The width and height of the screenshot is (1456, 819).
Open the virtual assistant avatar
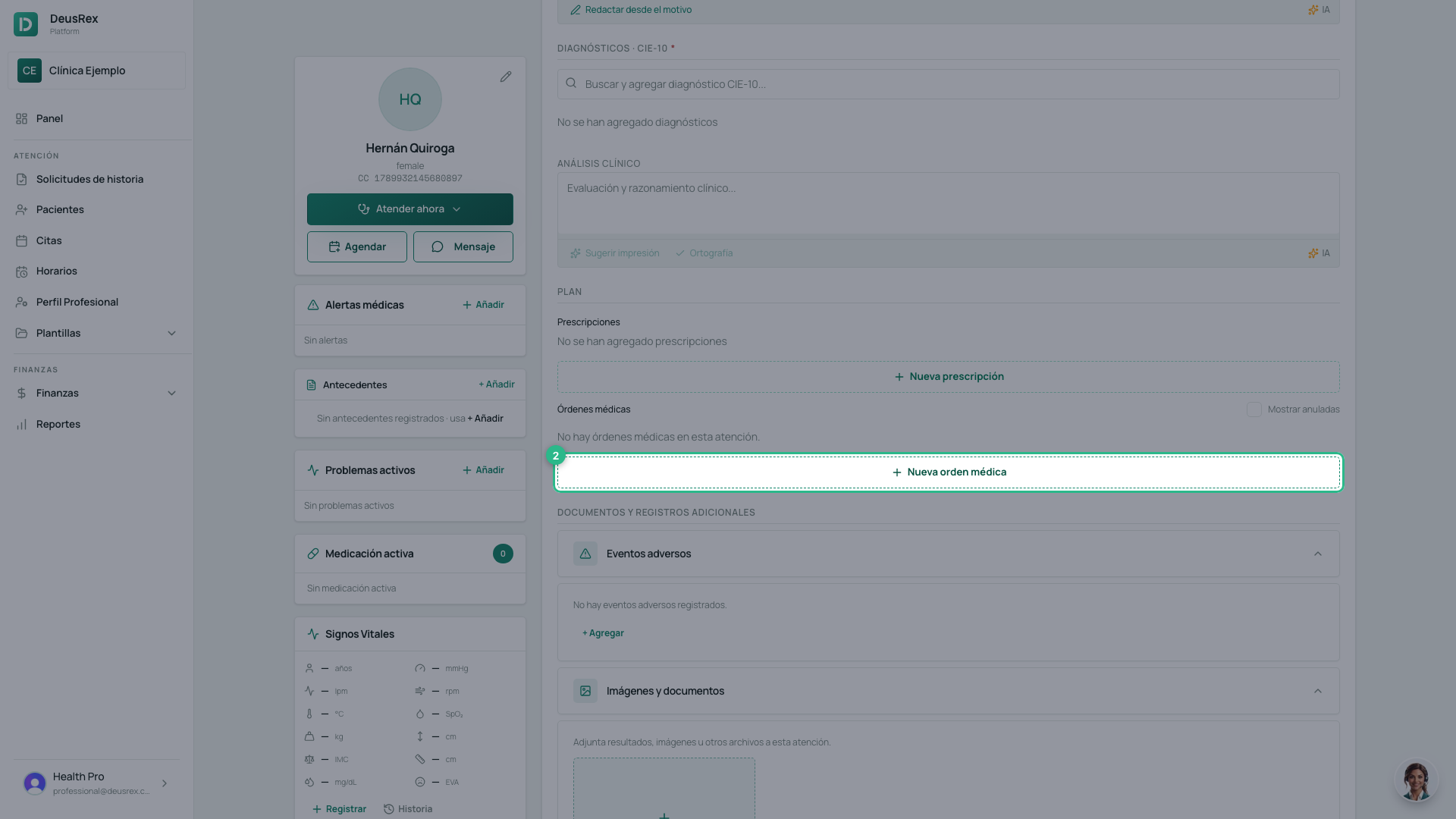click(1416, 780)
